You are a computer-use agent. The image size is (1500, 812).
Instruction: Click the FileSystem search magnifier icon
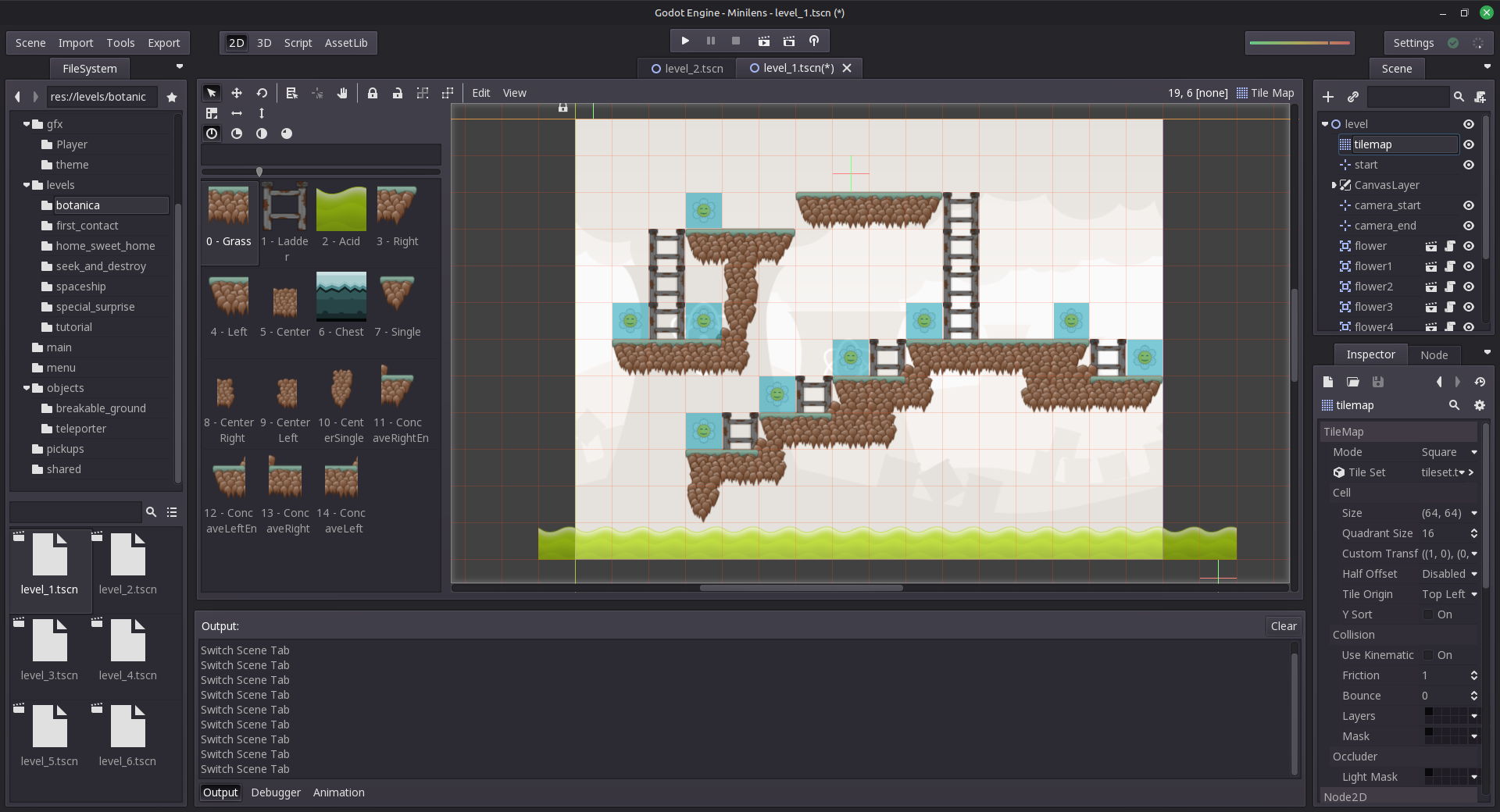click(x=151, y=512)
